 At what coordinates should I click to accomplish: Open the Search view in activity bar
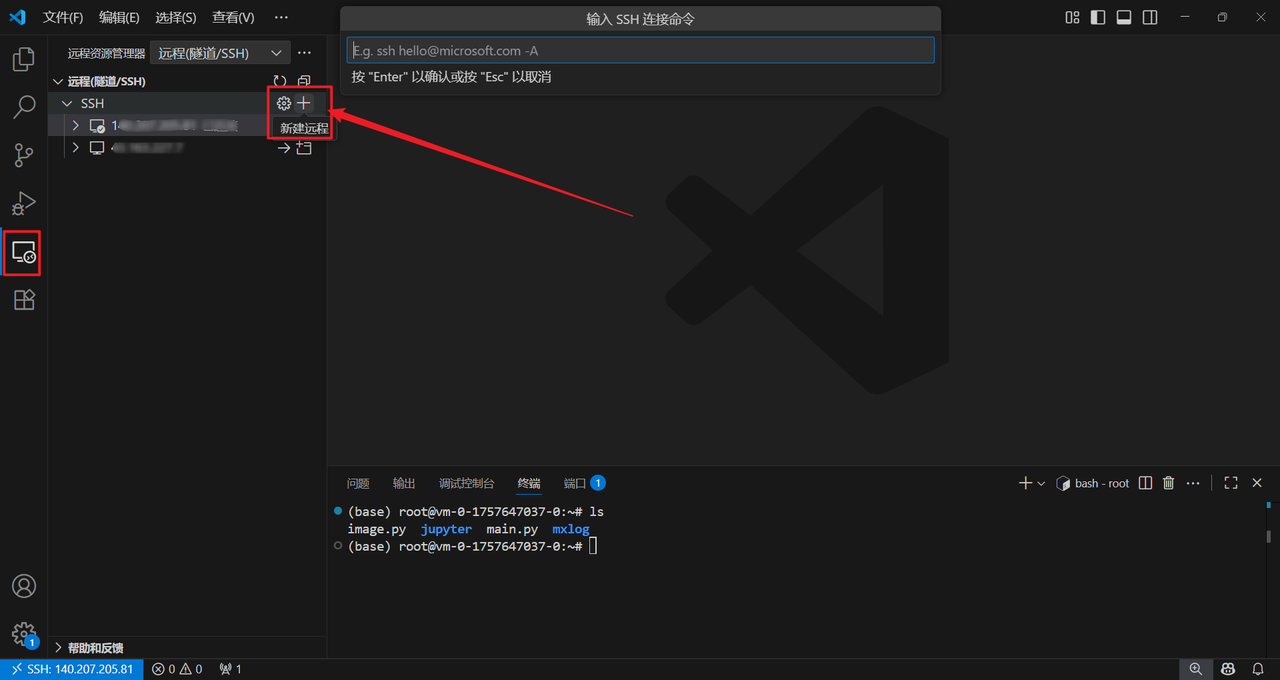[x=24, y=107]
